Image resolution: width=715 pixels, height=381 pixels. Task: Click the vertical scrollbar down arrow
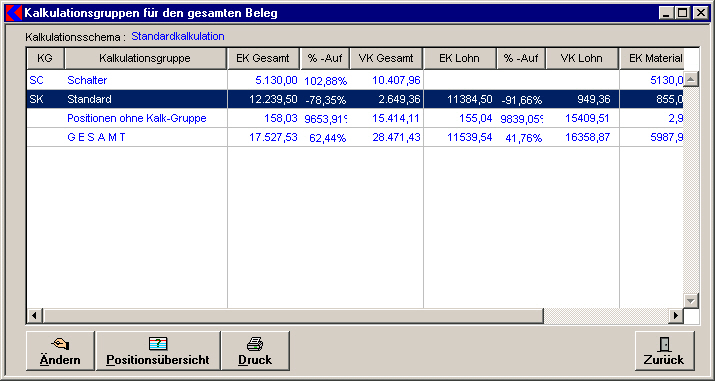tap(691, 300)
